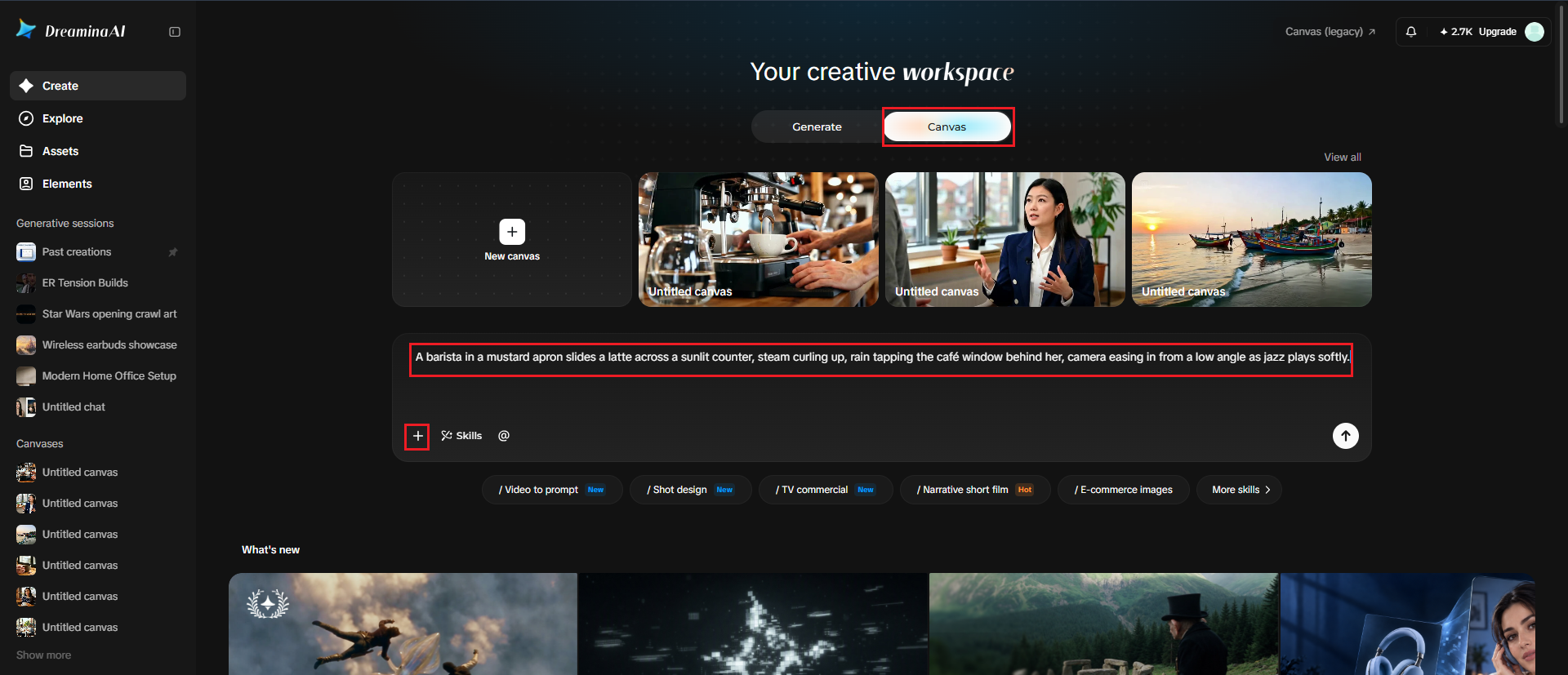Switch to the Canvas tab
1568x675 pixels.
pos(947,127)
